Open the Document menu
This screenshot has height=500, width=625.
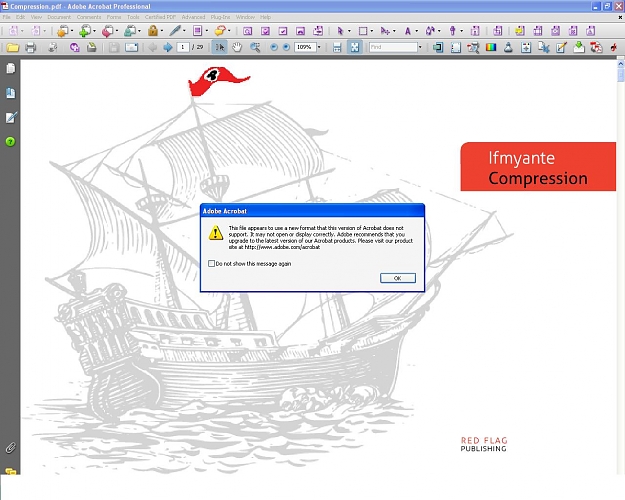pyautogui.click(x=59, y=17)
